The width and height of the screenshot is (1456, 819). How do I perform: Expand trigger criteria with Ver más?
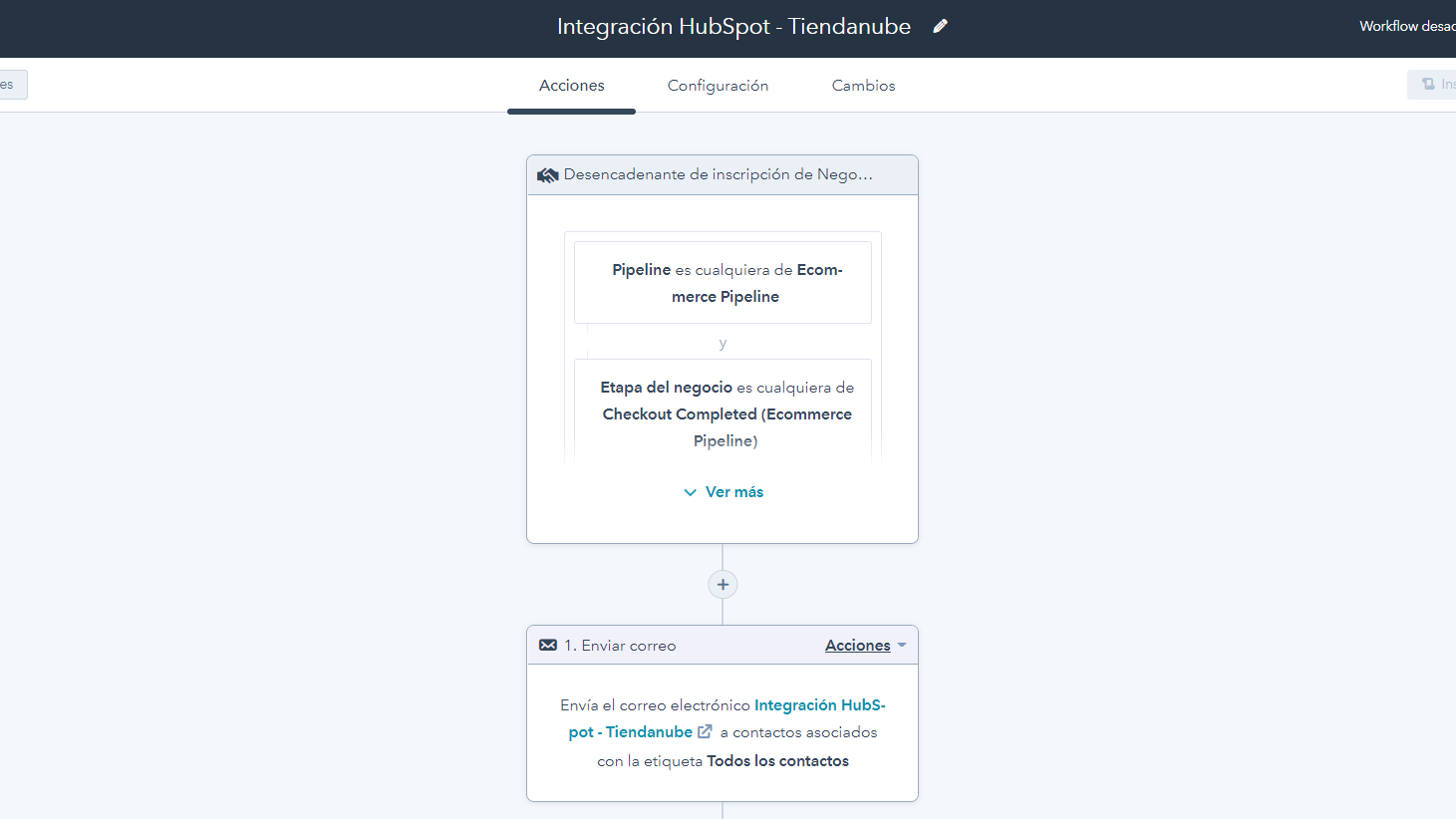coord(724,492)
